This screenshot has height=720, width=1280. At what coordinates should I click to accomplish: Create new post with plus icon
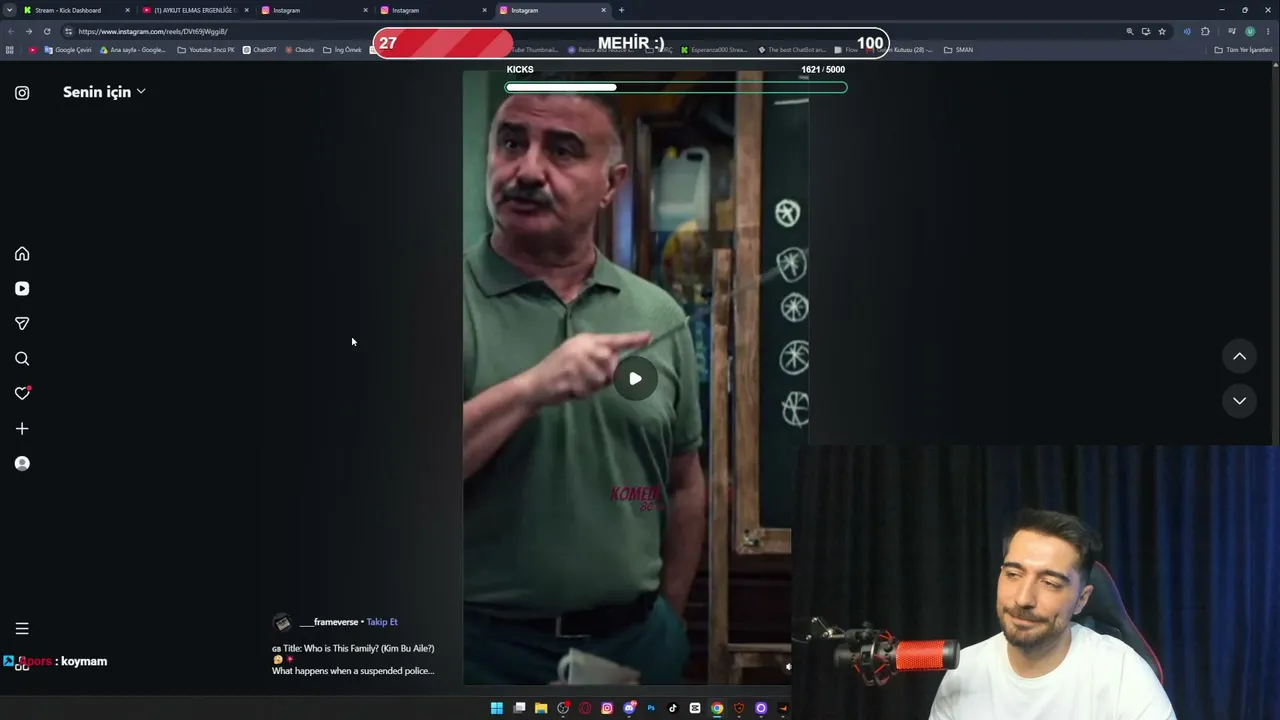click(22, 429)
